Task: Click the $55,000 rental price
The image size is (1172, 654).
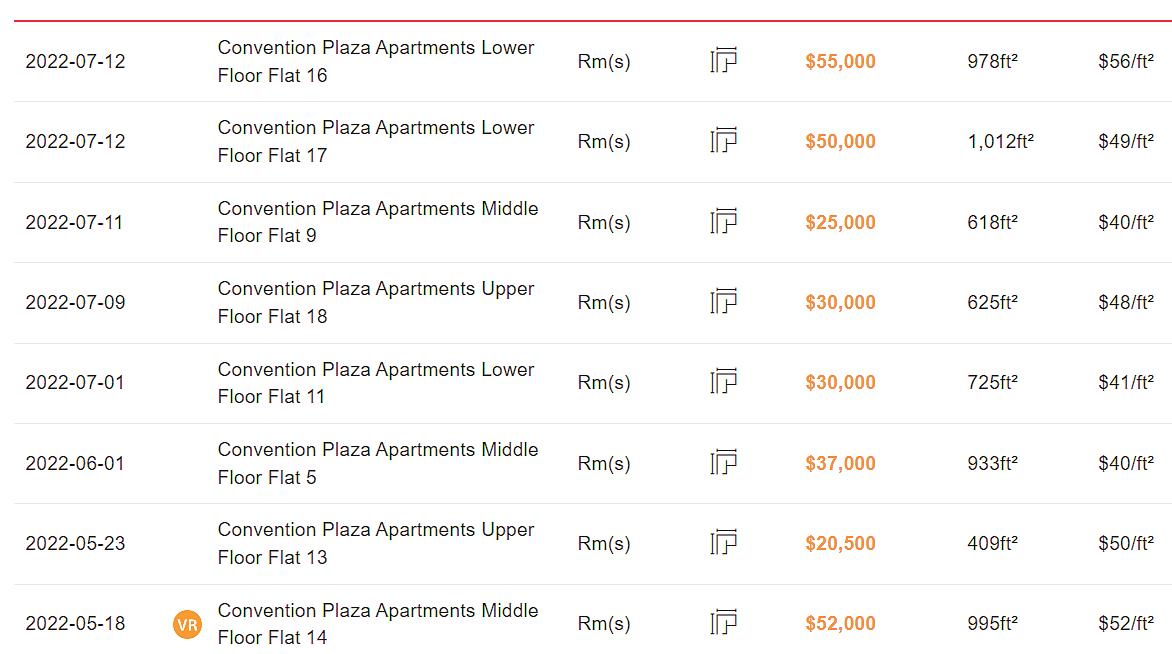Action: pyautogui.click(x=840, y=61)
